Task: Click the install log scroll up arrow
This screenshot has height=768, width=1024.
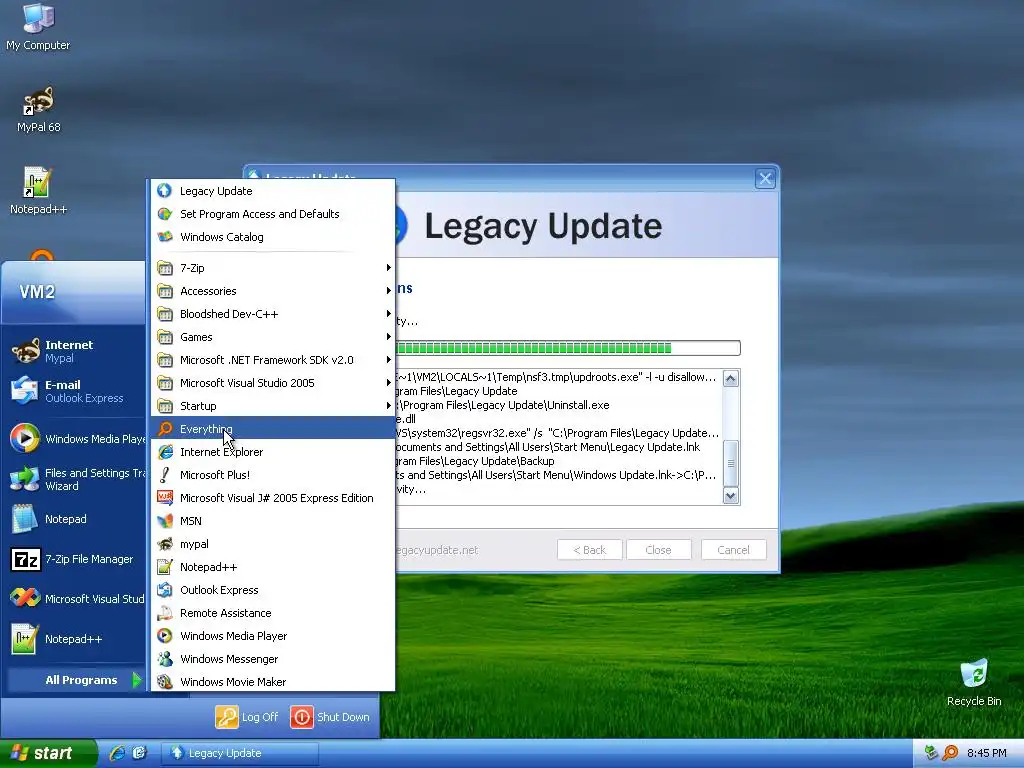Action: pos(731,378)
